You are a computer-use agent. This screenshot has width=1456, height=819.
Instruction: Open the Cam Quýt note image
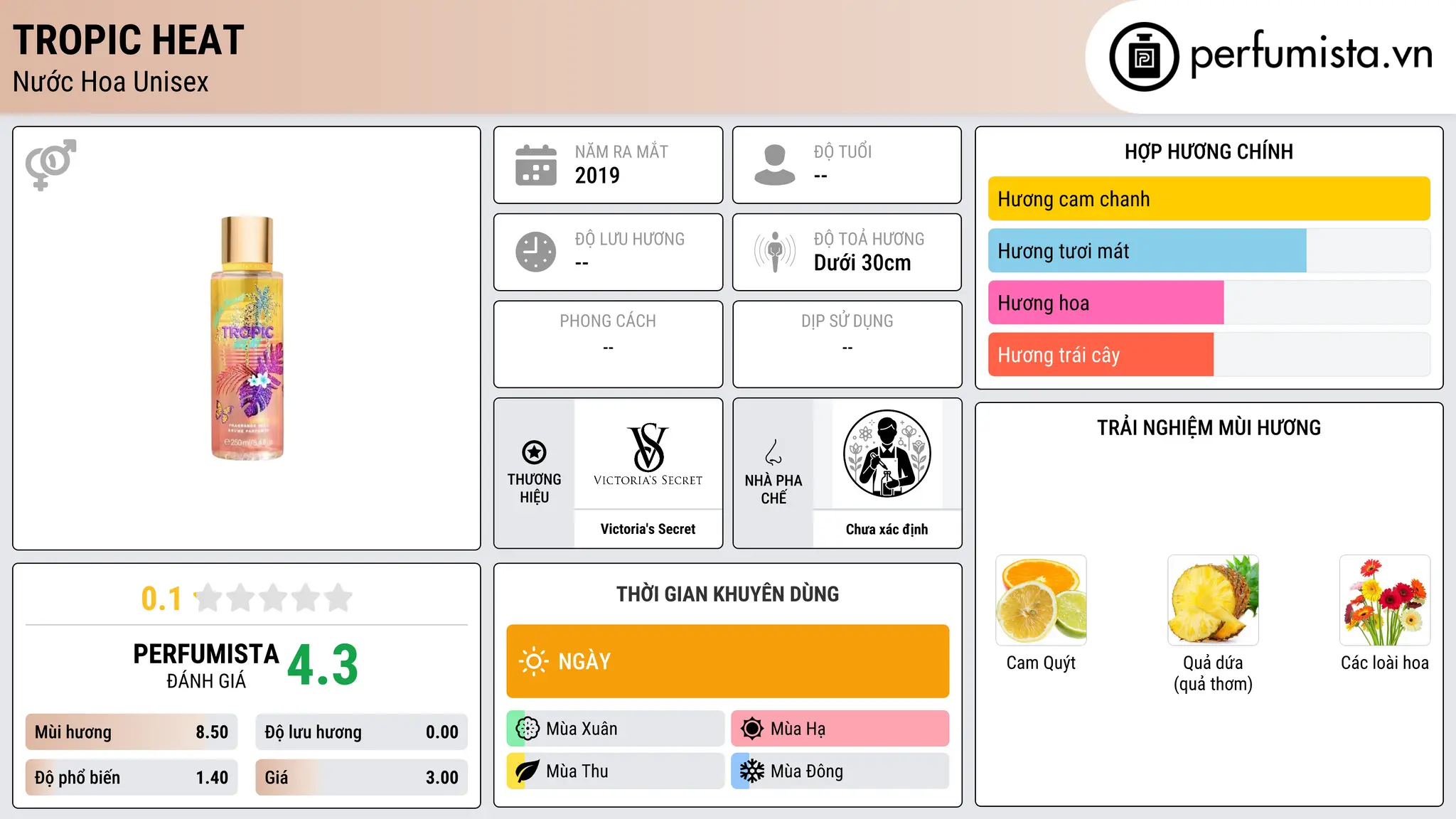coord(1041,600)
